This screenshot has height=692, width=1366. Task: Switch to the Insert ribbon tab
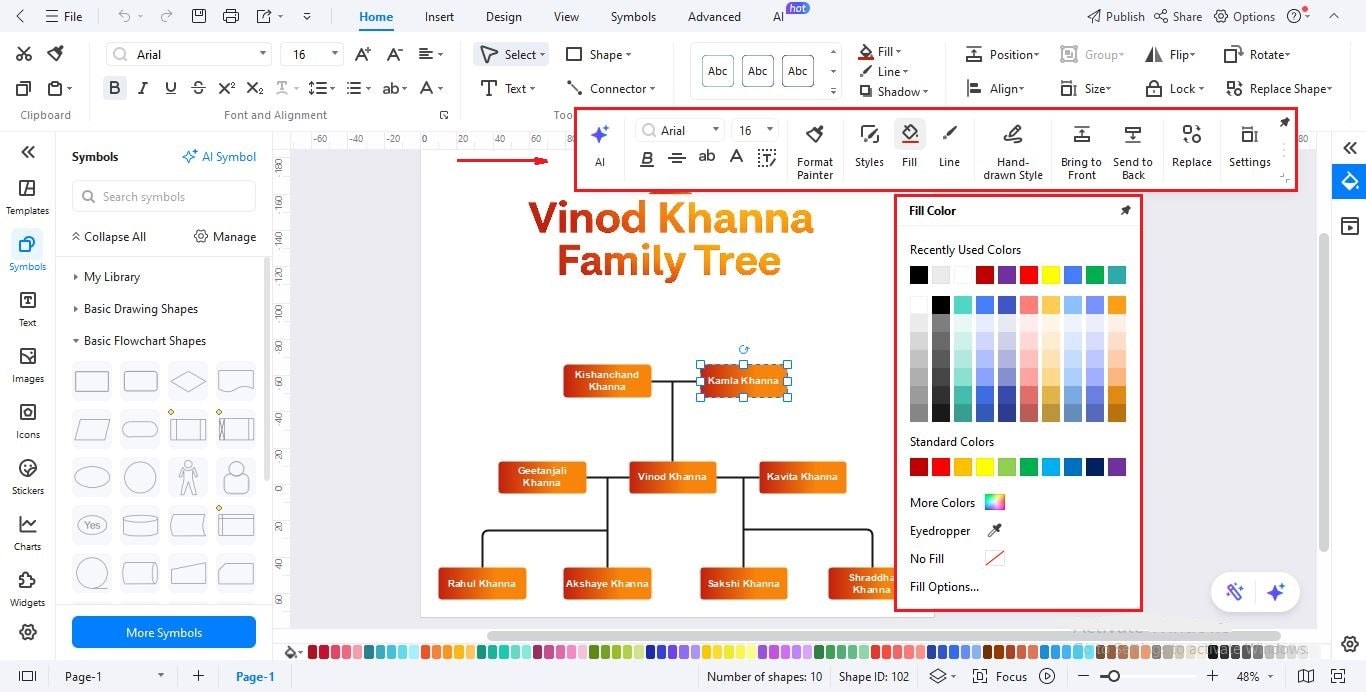click(x=439, y=16)
